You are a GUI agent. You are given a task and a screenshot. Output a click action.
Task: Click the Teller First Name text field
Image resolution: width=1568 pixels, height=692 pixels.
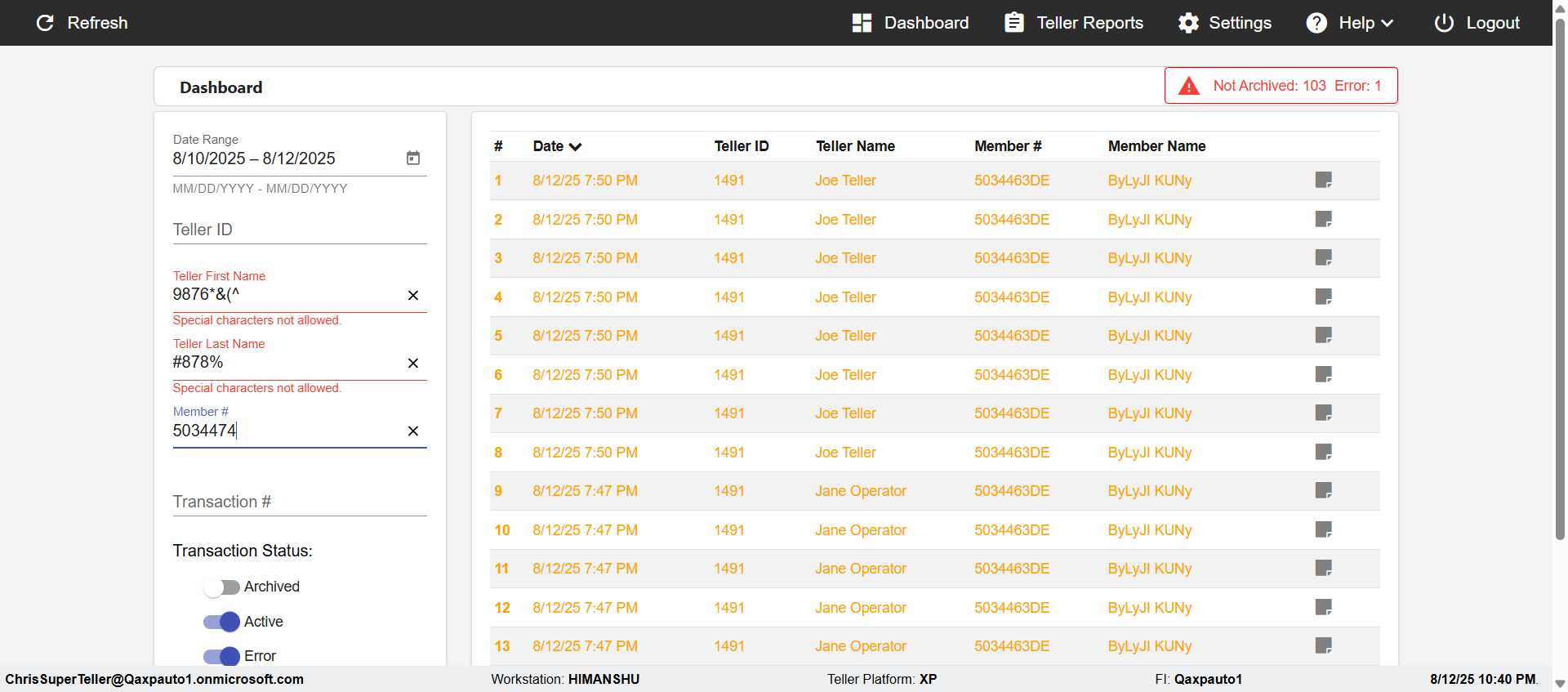pos(287,295)
